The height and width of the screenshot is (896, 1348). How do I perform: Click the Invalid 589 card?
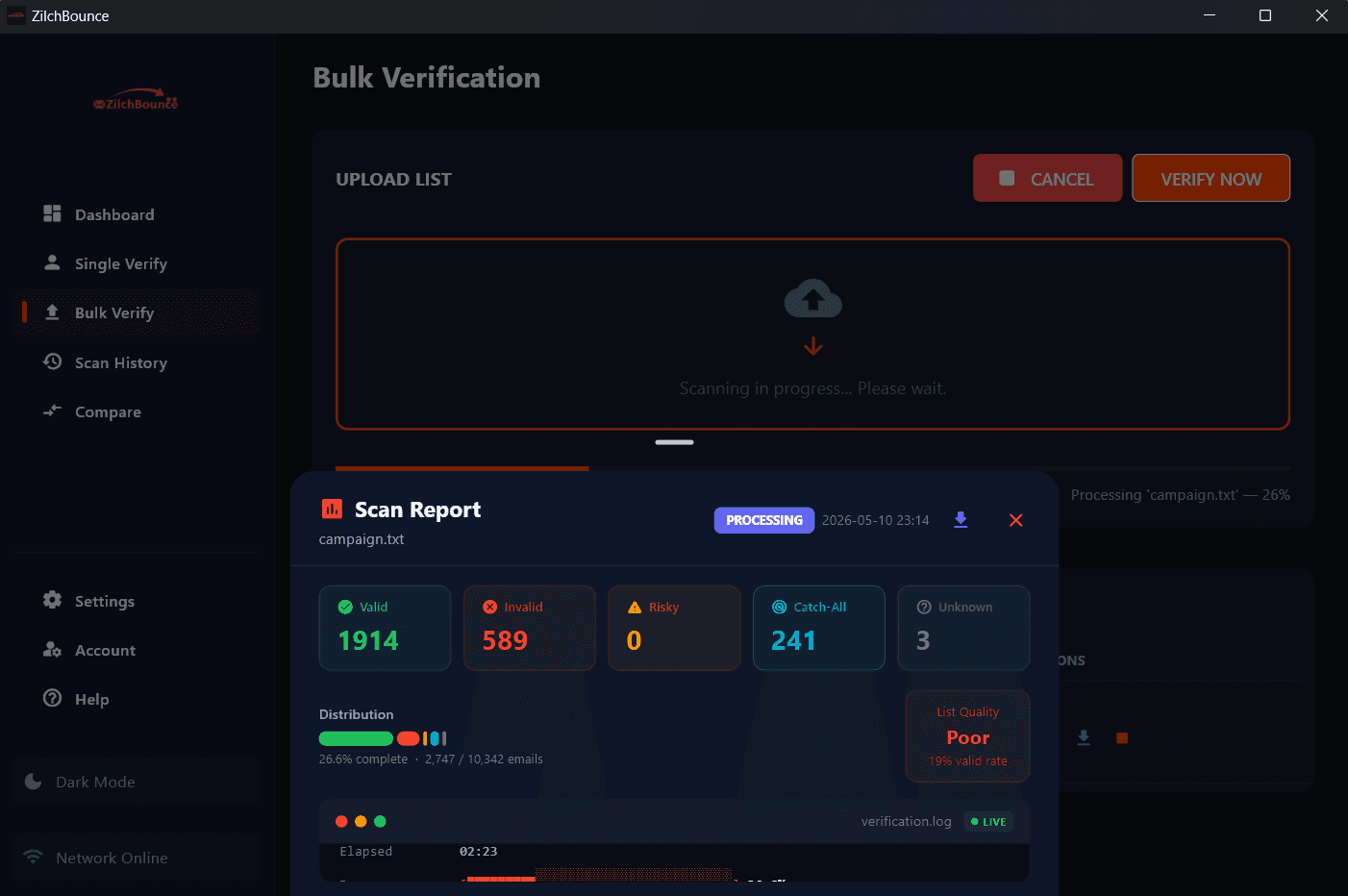tap(530, 628)
